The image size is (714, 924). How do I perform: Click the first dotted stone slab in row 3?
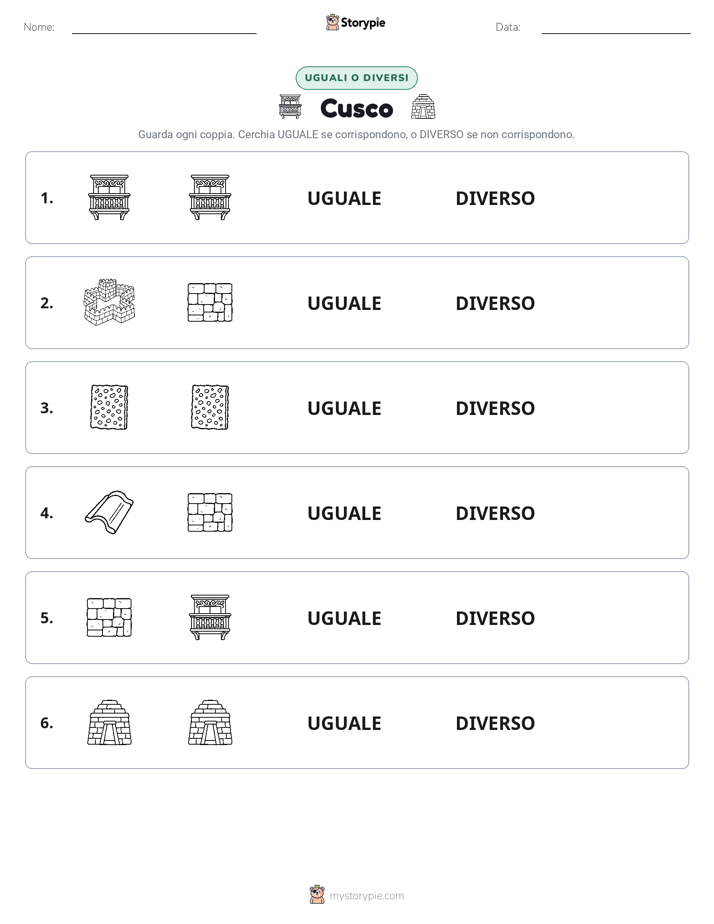click(109, 407)
